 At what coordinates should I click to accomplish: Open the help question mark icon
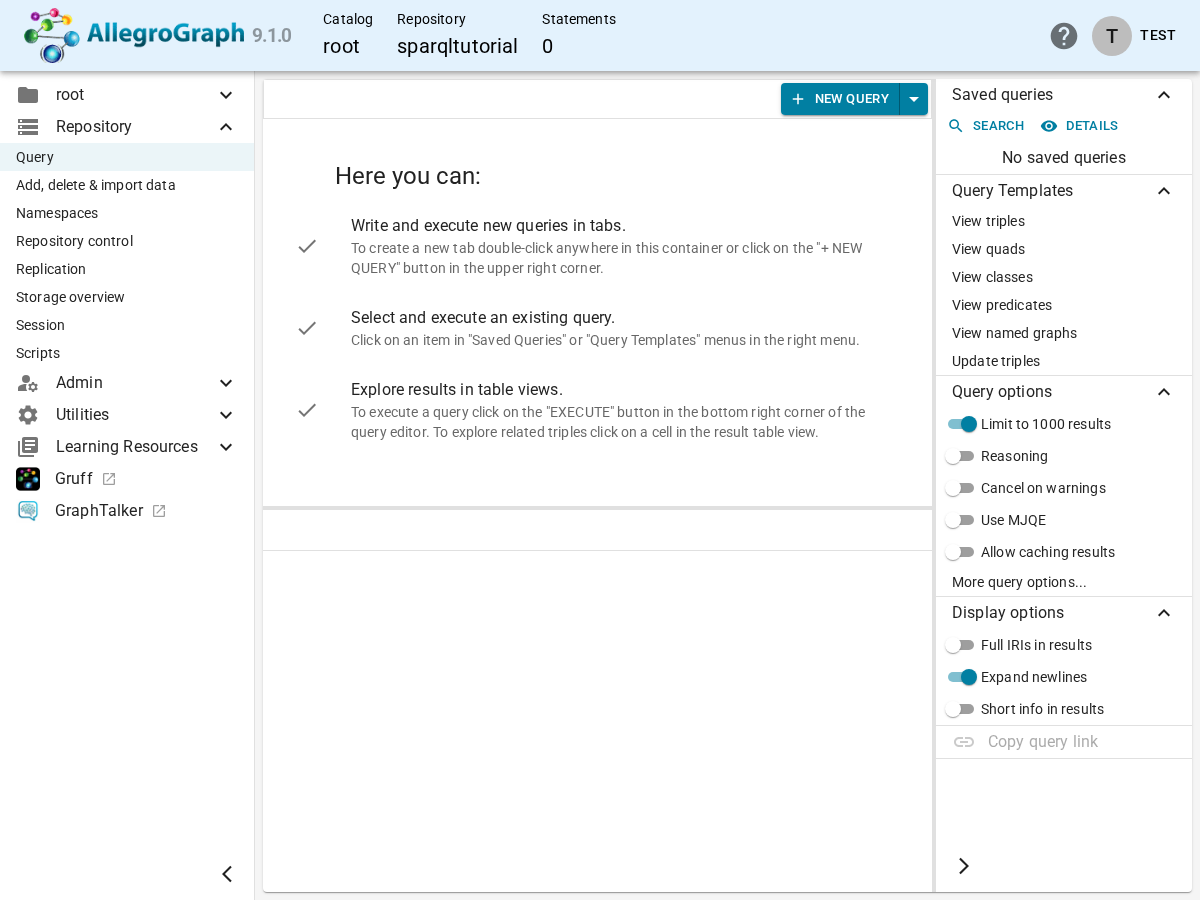pyautogui.click(x=1064, y=36)
